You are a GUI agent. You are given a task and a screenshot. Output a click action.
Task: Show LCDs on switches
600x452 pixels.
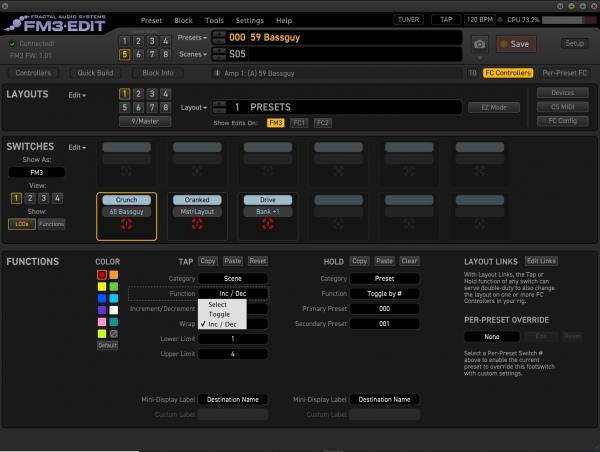[x=22, y=224]
